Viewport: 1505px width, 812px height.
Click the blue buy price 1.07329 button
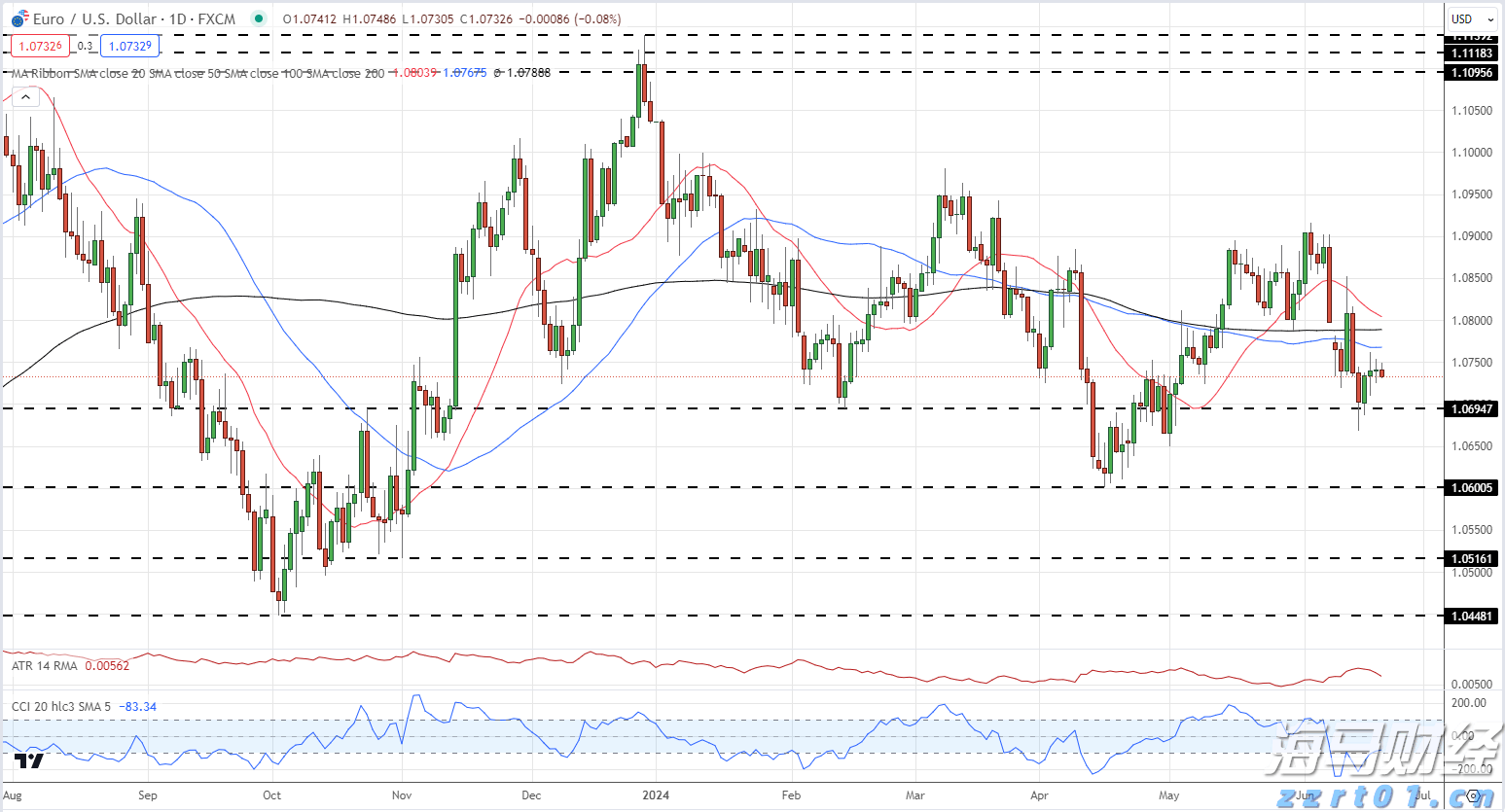pos(129,46)
